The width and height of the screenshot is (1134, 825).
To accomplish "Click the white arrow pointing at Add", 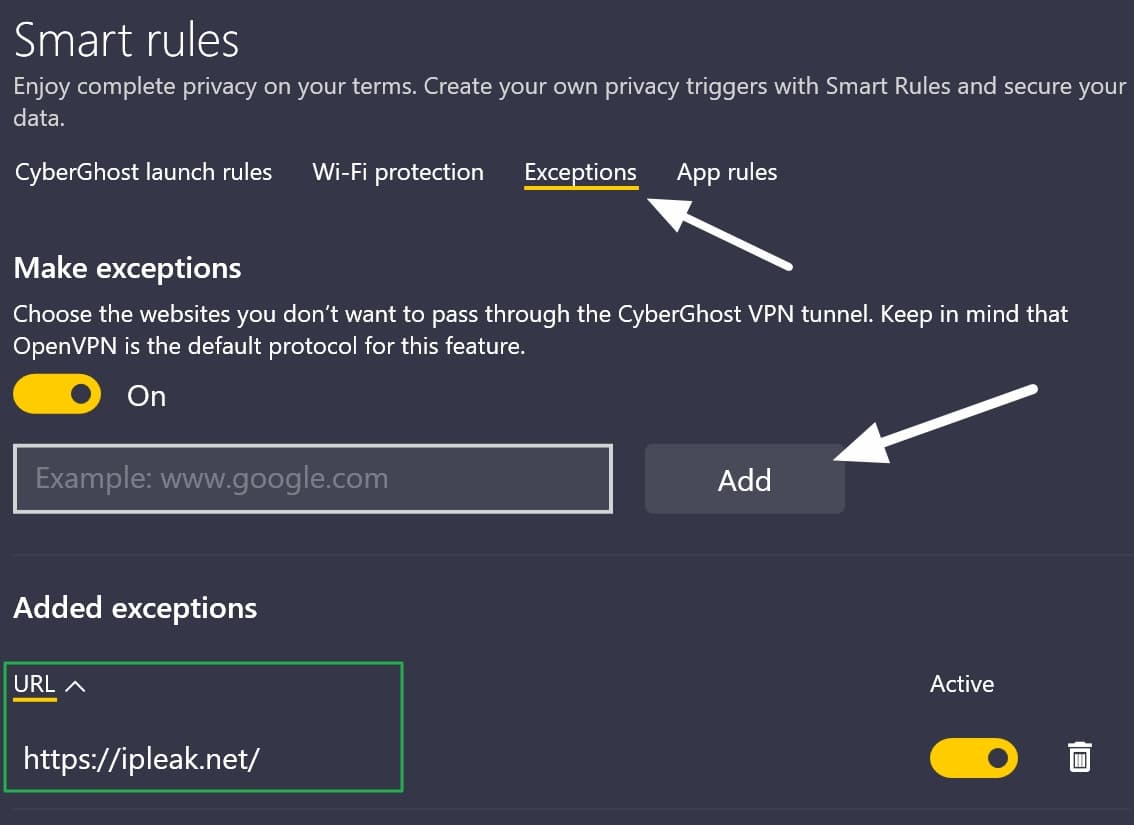I will (x=936, y=423).
